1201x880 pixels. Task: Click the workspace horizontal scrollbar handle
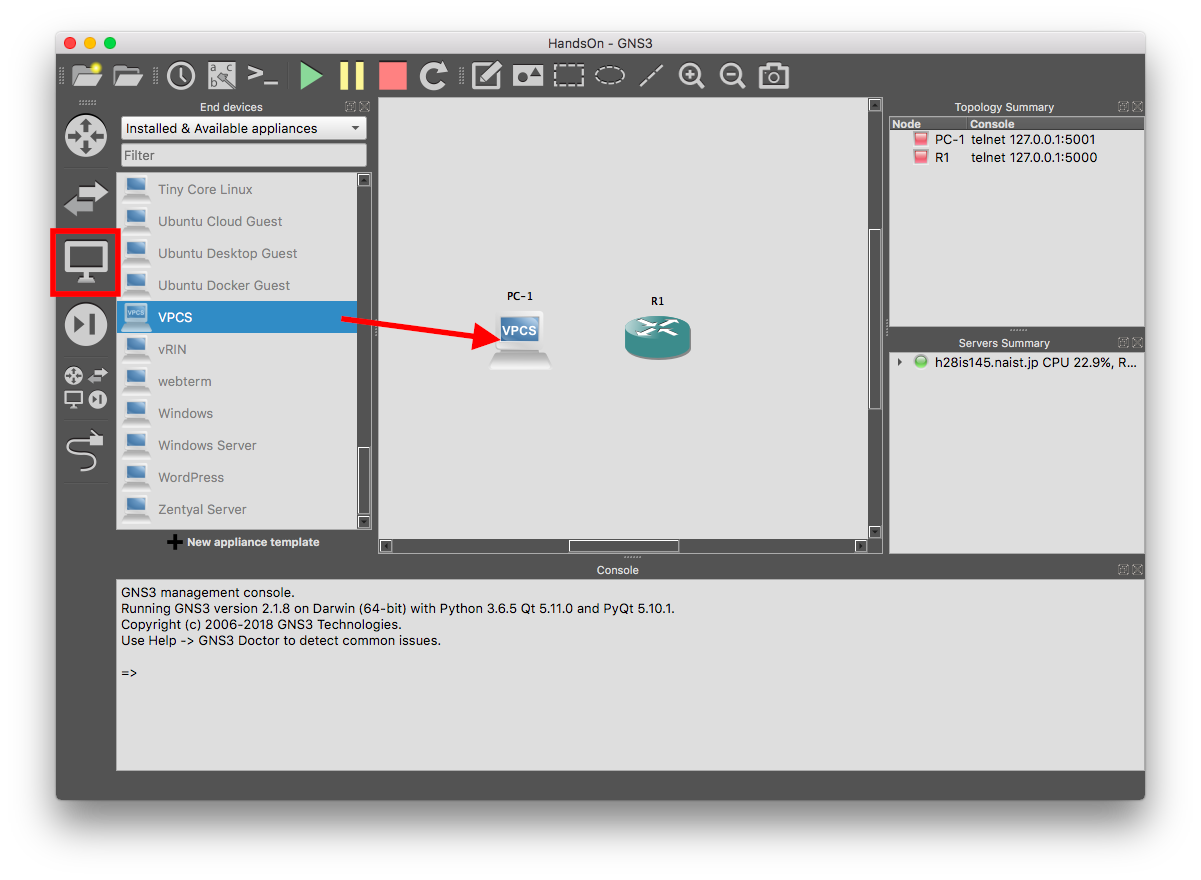(x=624, y=546)
